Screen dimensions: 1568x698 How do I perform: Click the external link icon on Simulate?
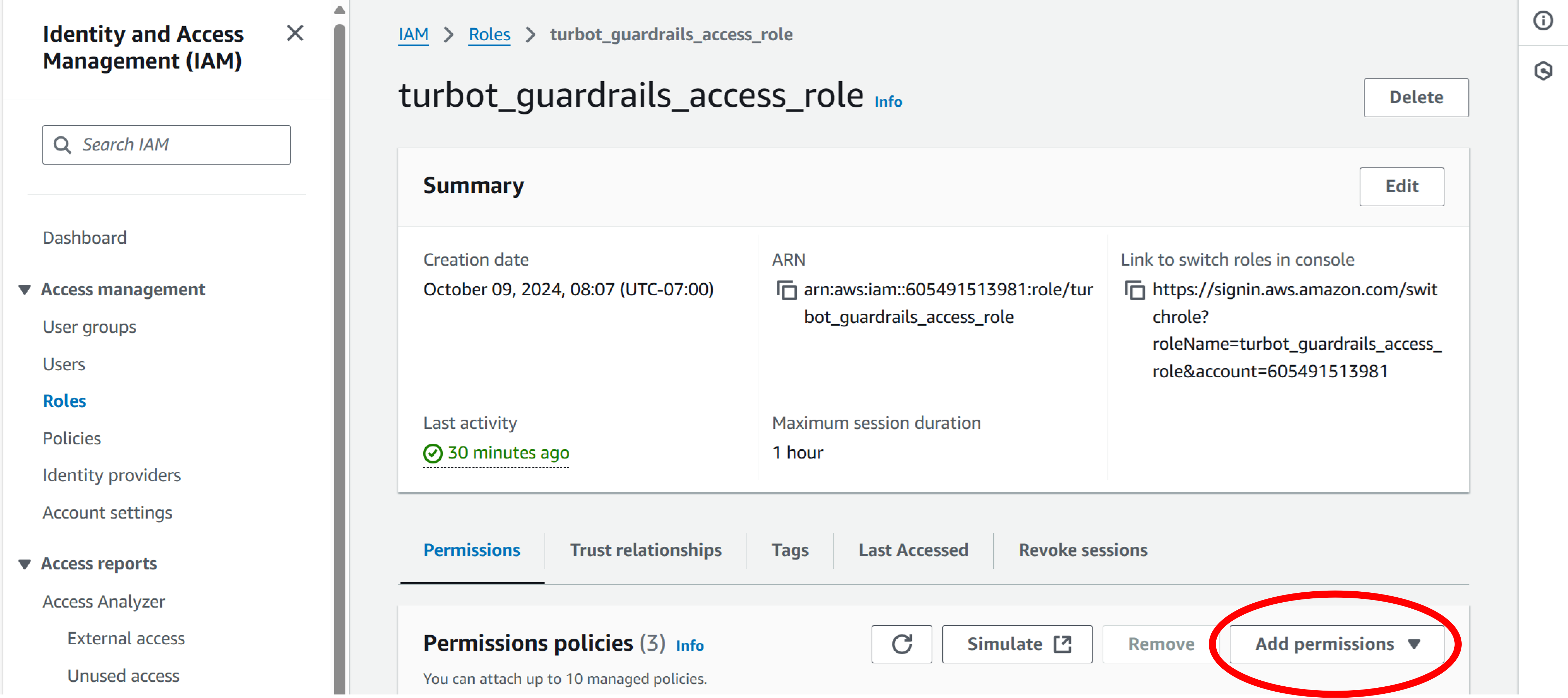point(1062,644)
